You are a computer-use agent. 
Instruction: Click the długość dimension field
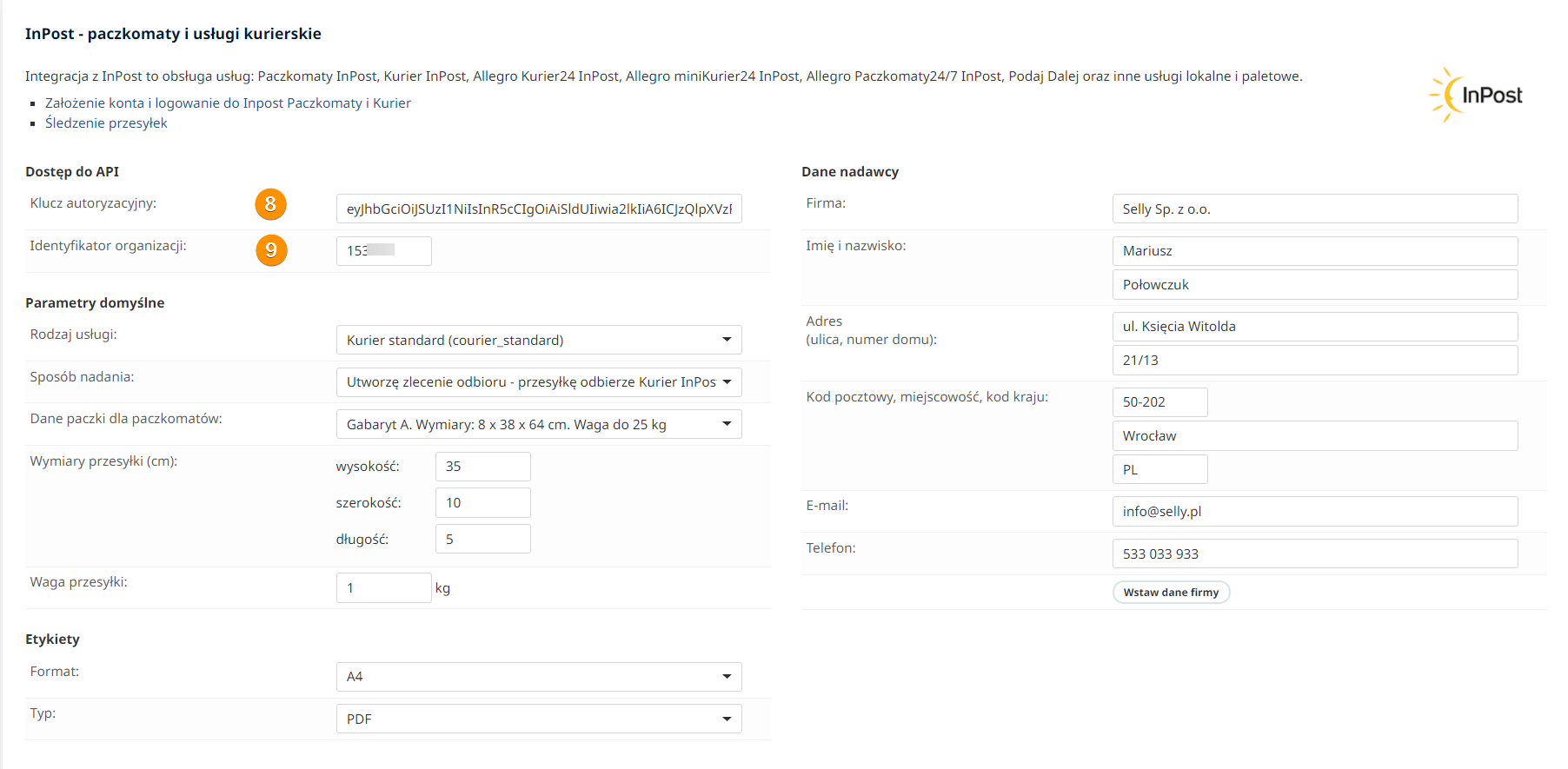tap(482, 539)
